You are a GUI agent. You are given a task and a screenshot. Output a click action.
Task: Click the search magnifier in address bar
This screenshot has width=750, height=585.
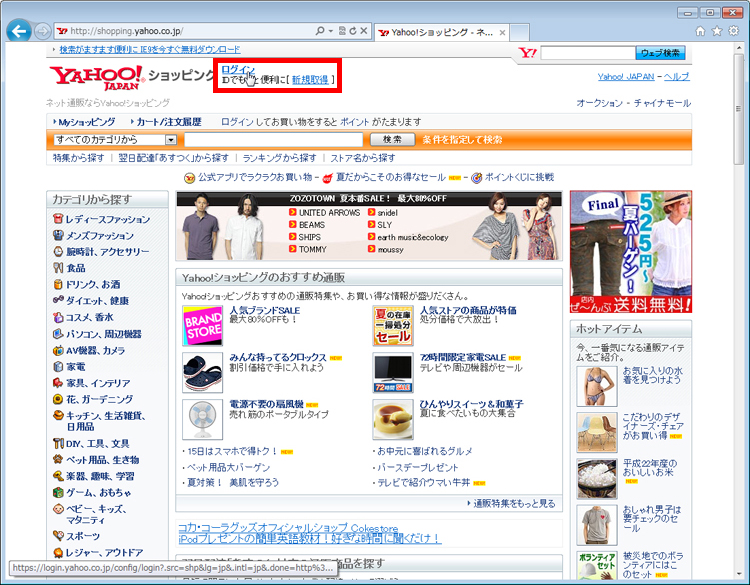320,31
